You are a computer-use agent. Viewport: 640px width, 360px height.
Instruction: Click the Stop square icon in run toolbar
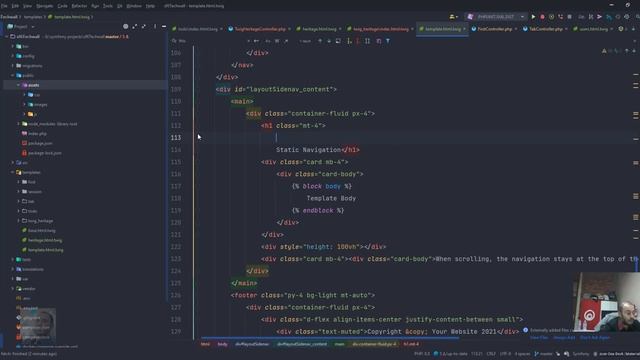pos(569,17)
